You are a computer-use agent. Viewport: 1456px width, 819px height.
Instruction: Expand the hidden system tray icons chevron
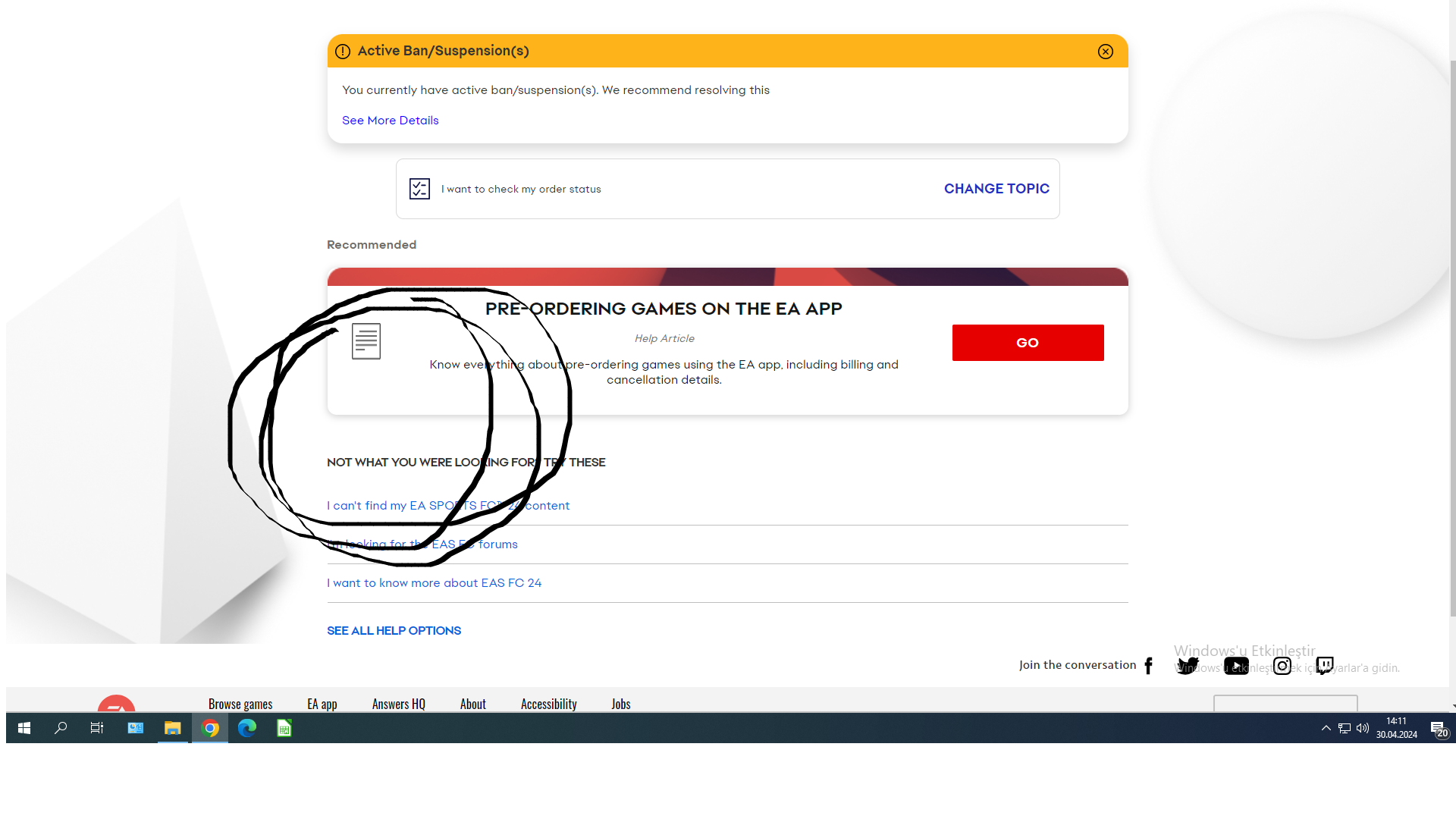coord(1326,728)
